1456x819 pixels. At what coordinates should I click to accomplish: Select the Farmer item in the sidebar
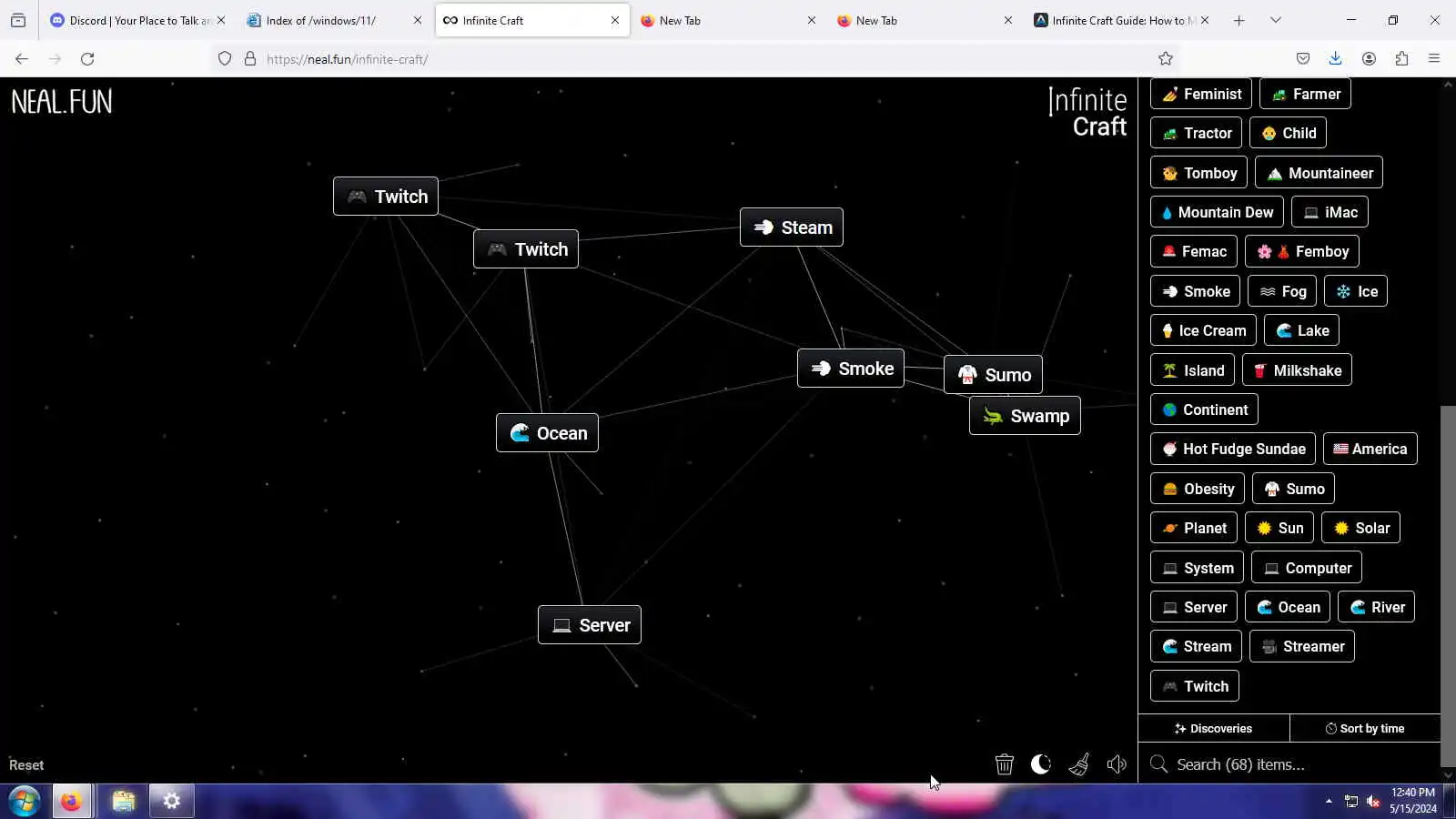coord(1305,94)
